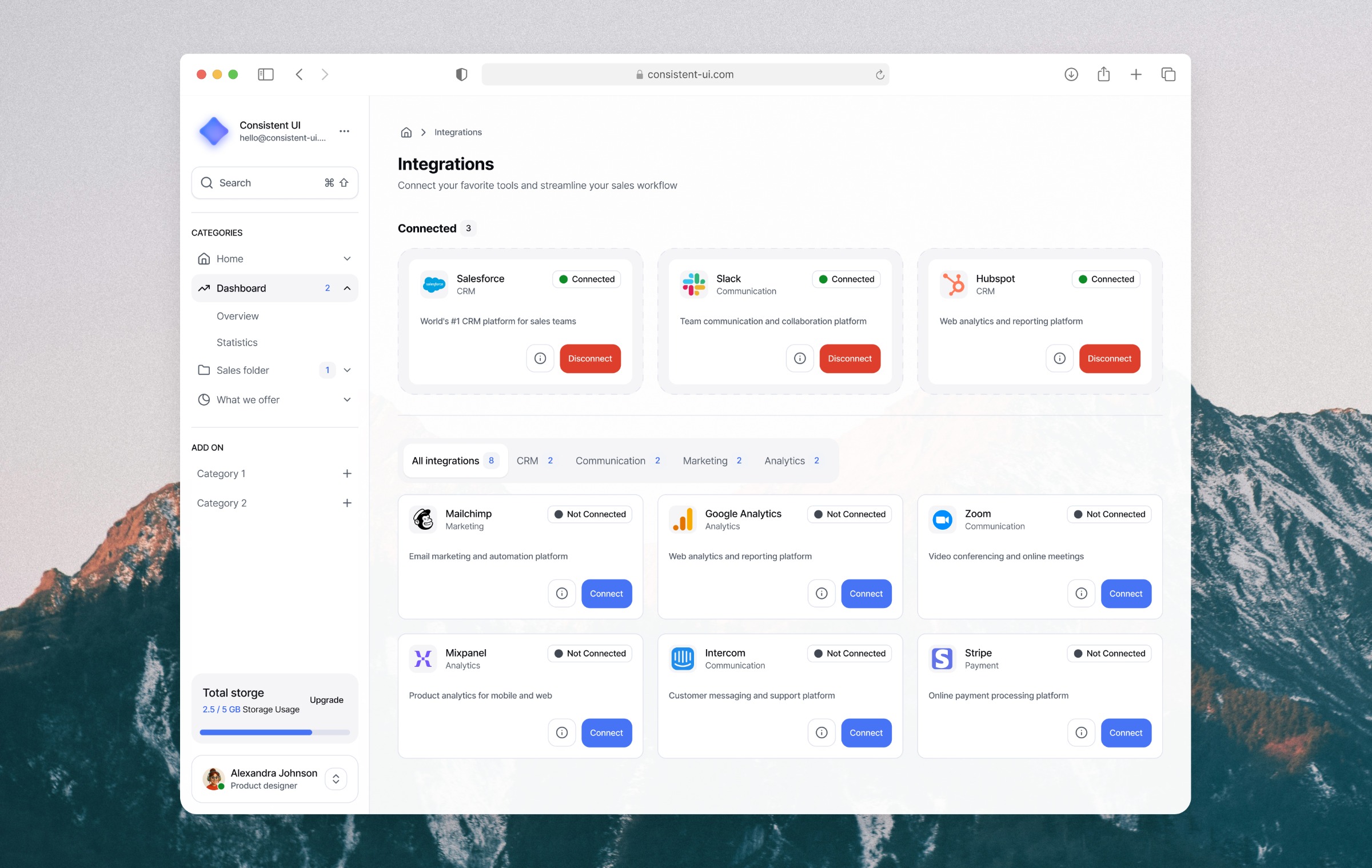Open Alexandra Johnson account switcher
The width and height of the screenshot is (1372, 868).
tap(336, 779)
